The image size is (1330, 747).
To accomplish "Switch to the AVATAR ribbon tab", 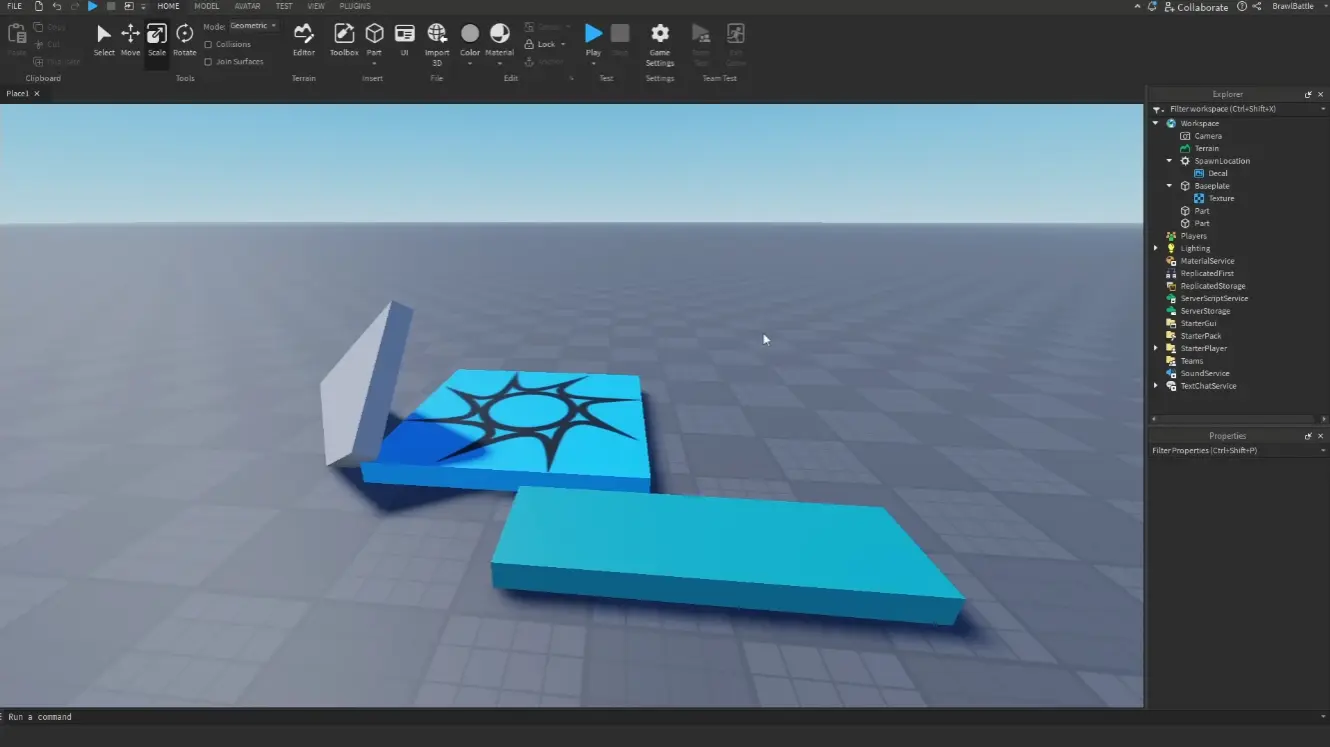I will click(247, 6).
